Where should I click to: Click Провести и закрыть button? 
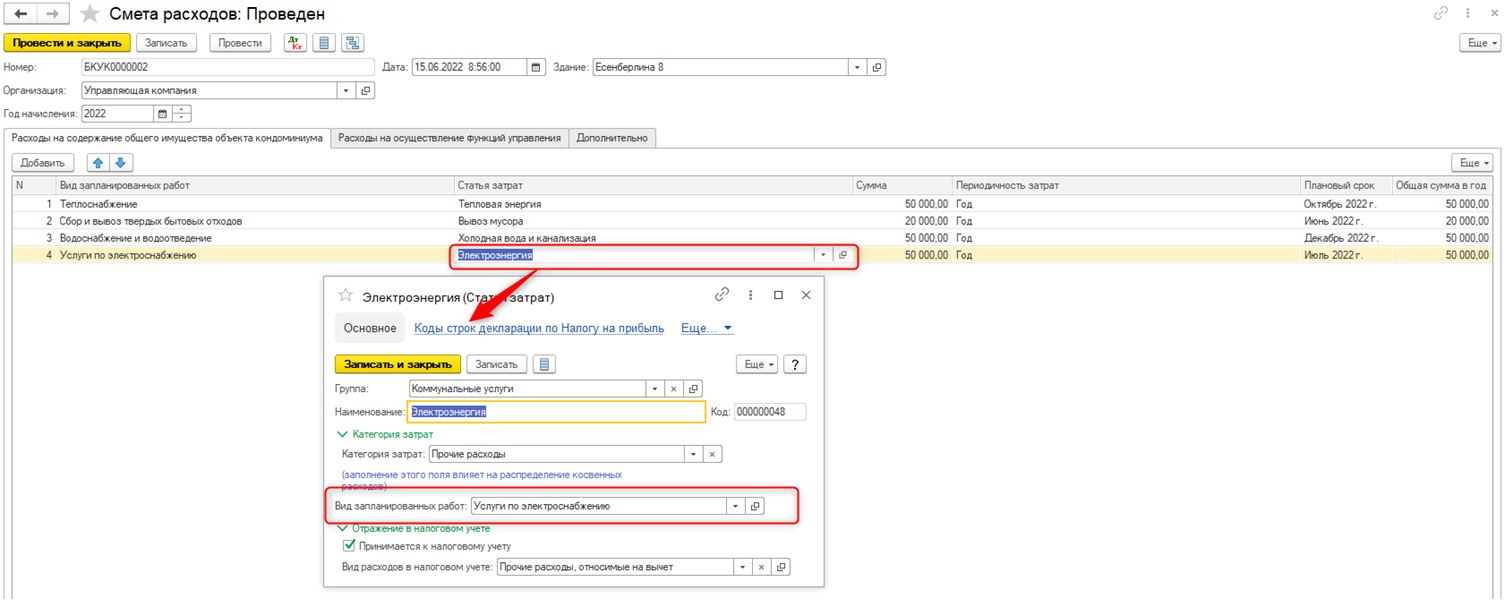click(67, 43)
